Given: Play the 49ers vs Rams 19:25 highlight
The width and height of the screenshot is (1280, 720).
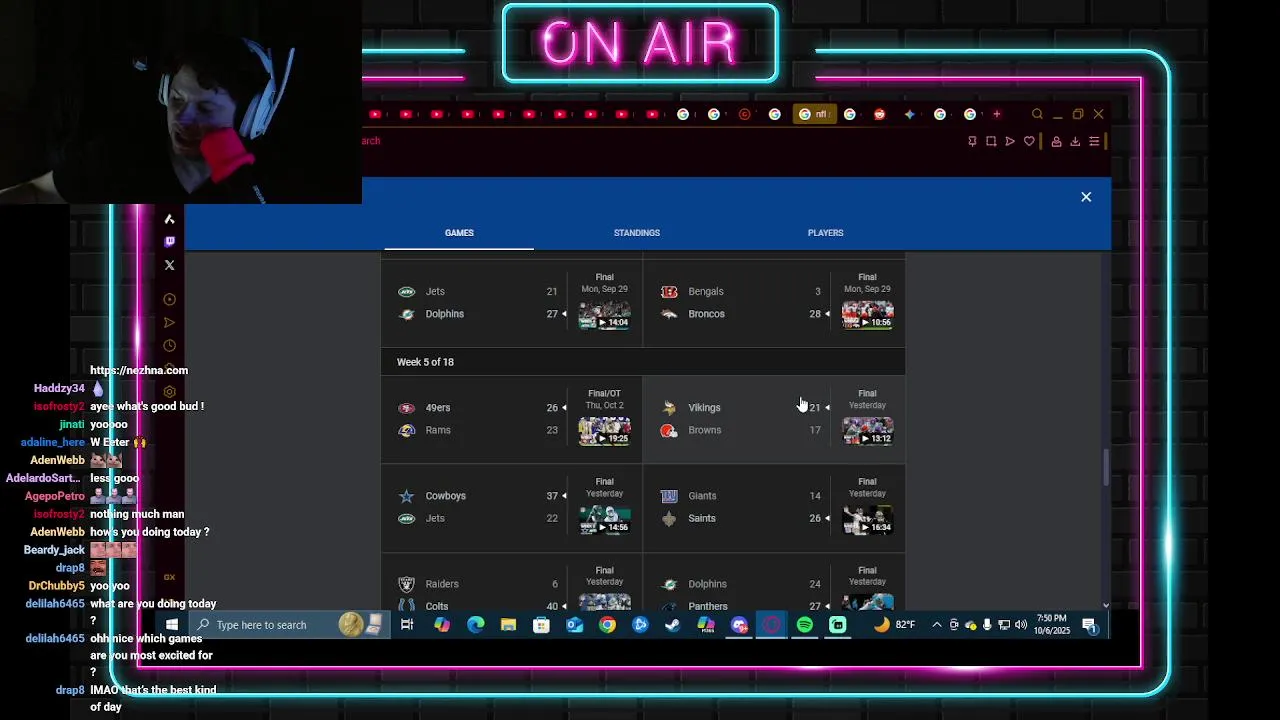Looking at the screenshot, I should click(604, 431).
